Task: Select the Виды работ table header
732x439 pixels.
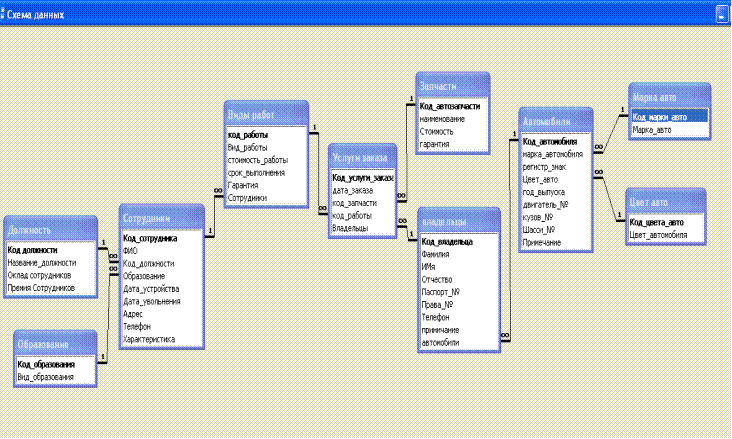Action: [x=265, y=115]
